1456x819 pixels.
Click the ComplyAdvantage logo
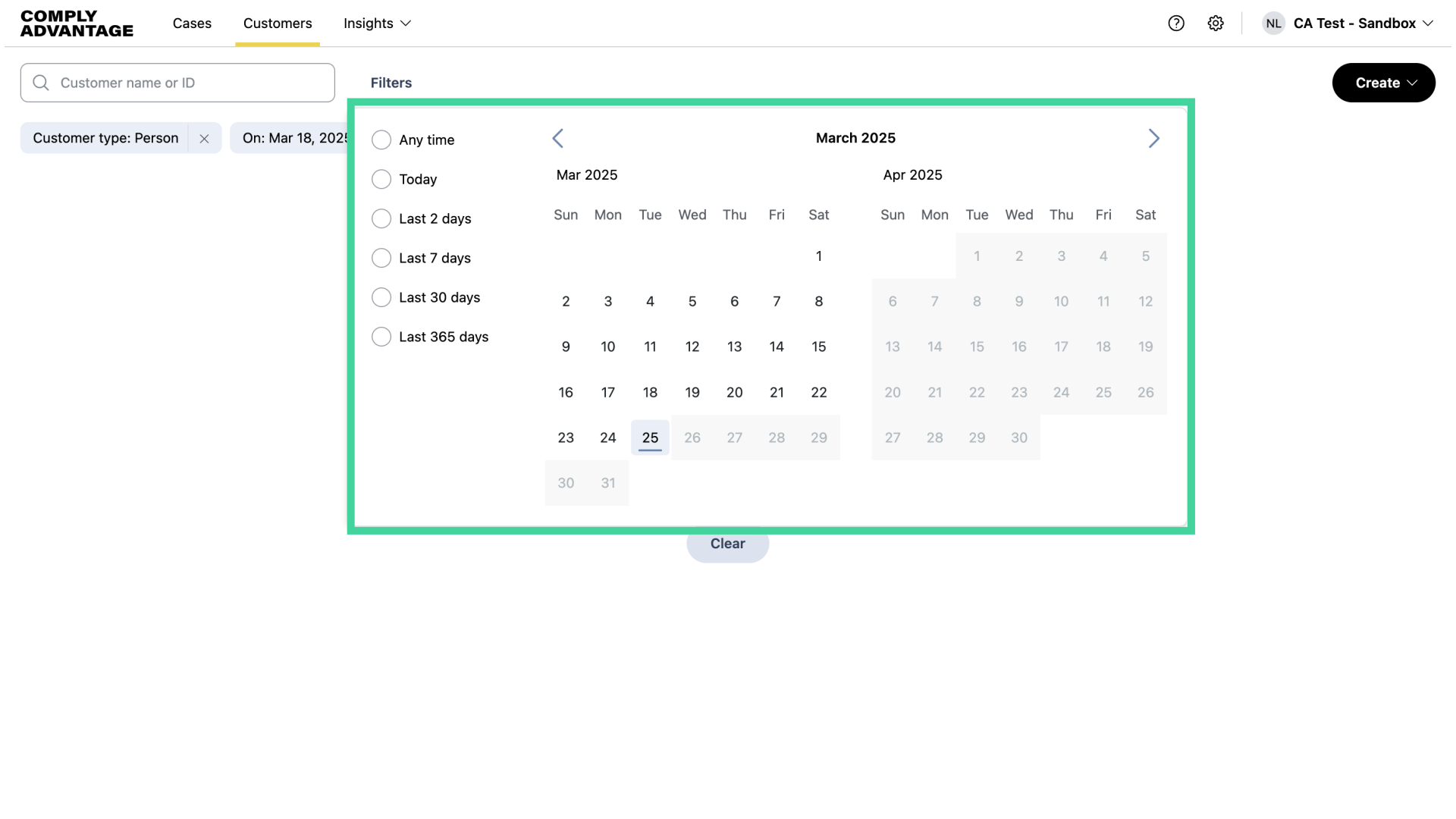point(76,24)
